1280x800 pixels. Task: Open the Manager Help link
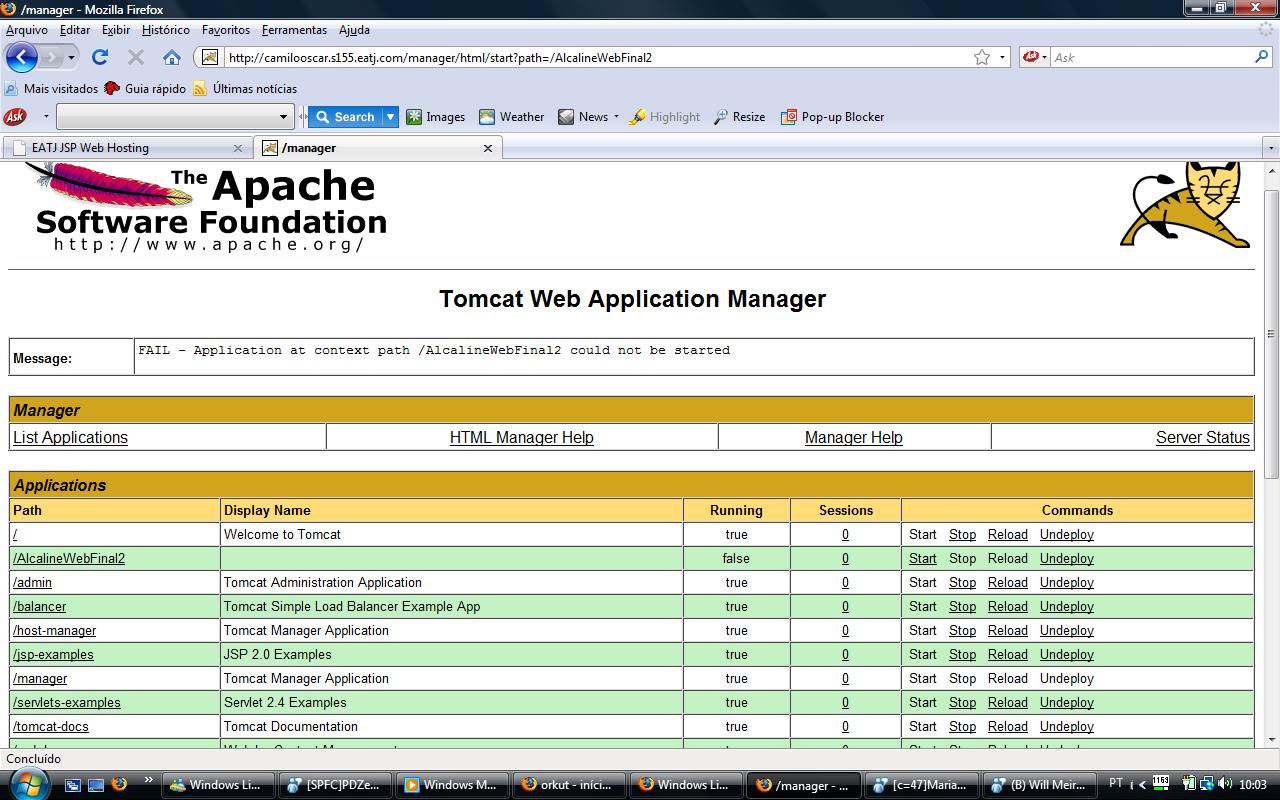click(854, 437)
